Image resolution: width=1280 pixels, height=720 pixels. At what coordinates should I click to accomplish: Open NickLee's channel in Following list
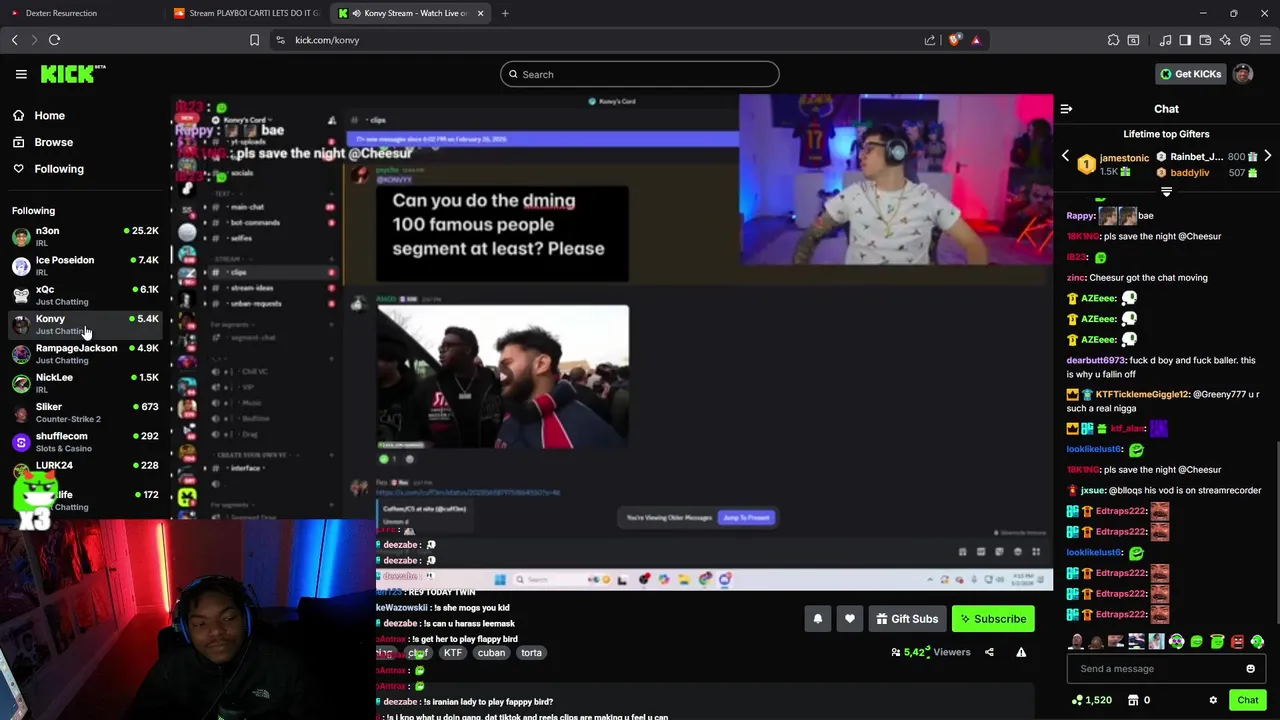(x=85, y=383)
